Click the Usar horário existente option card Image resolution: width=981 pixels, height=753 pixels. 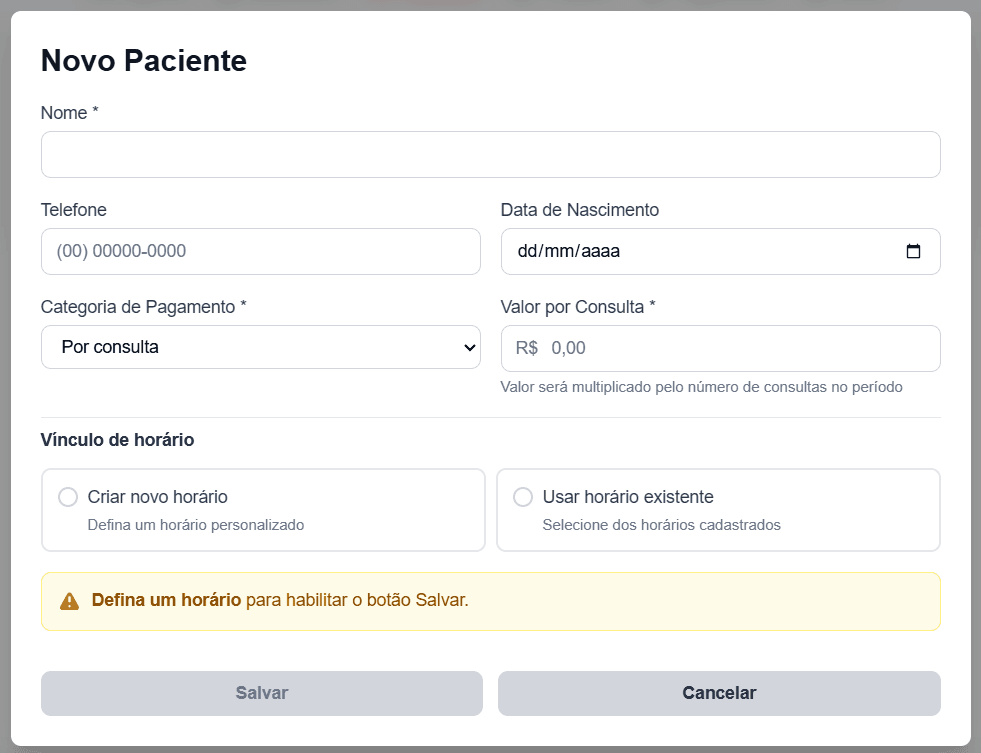pos(718,509)
